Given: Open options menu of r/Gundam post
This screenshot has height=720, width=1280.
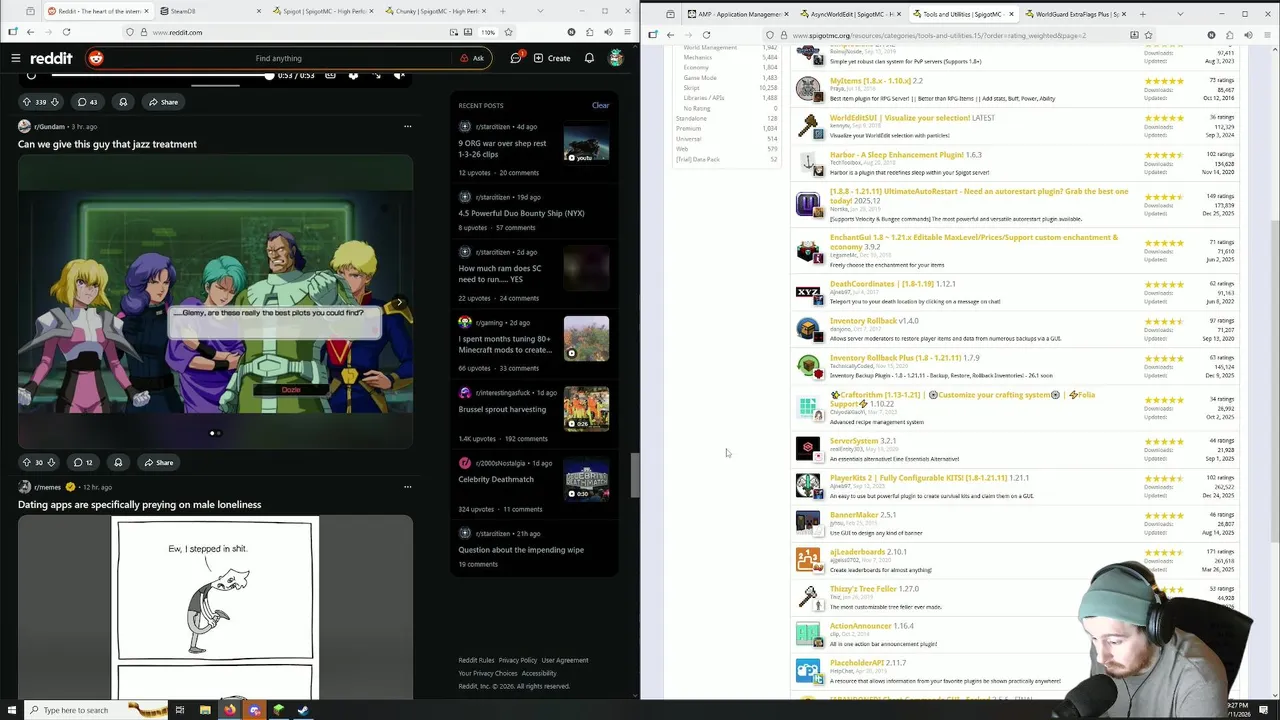Looking at the screenshot, I should [x=407, y=127].
